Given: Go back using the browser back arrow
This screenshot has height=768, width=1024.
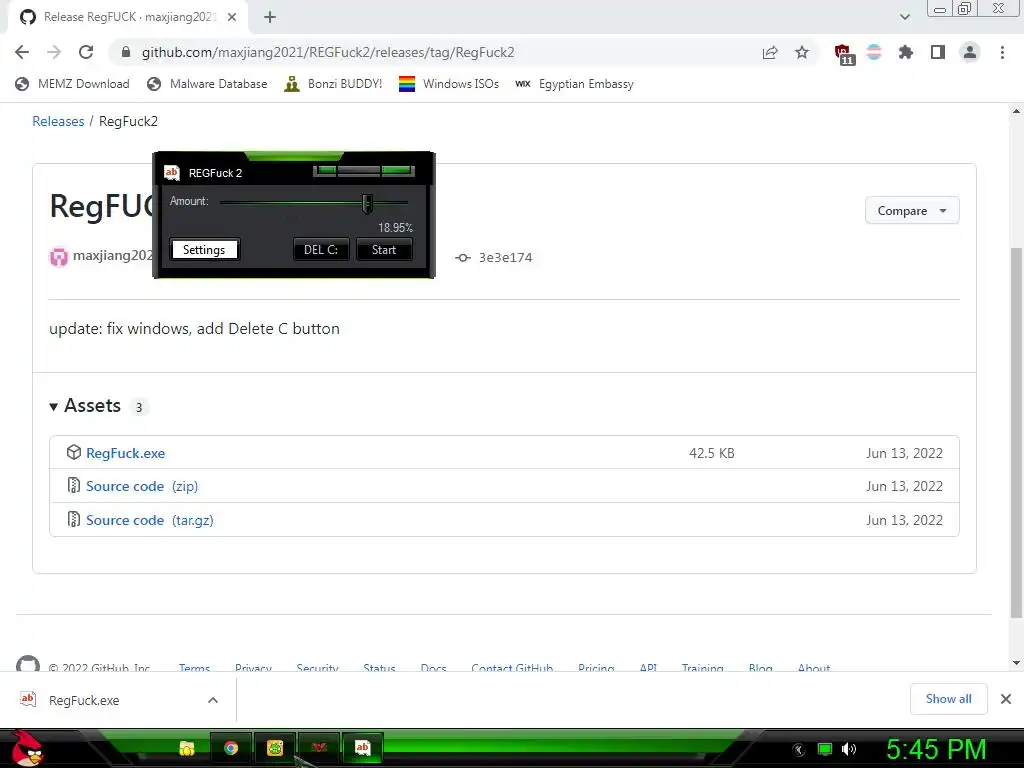Looking at the screenshot, I should tap(22, 52).
